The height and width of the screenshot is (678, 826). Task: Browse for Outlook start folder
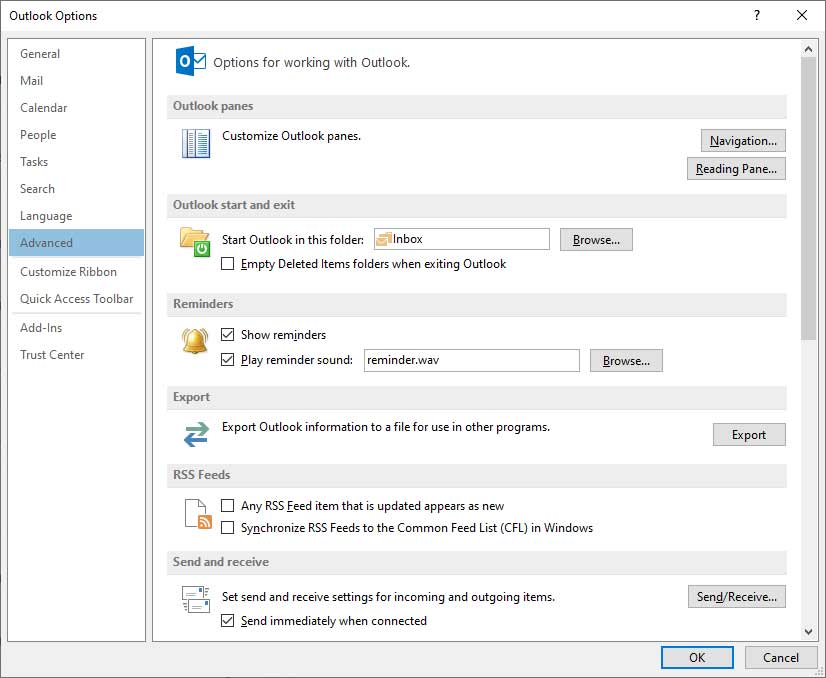click(596, 240)
